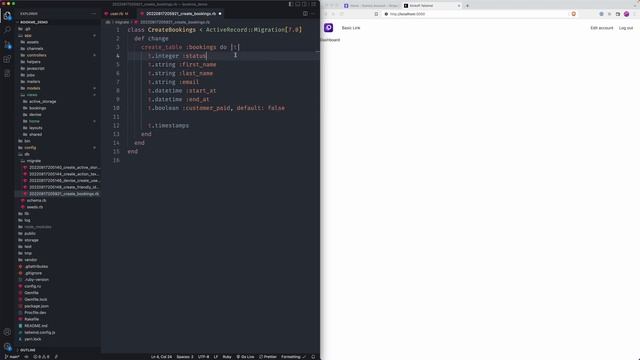This screenshot has width=640, height=360.
Task: Click the UTF-8 encoding in the status bar
Action: pyautogui.click(x=203, y=357)
